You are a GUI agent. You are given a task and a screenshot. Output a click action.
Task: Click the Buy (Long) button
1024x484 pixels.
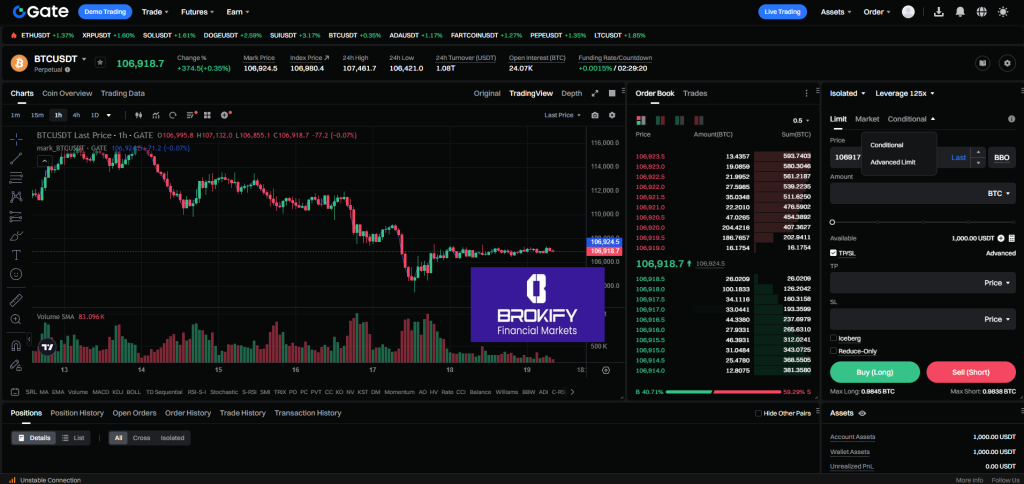(874, 372)
